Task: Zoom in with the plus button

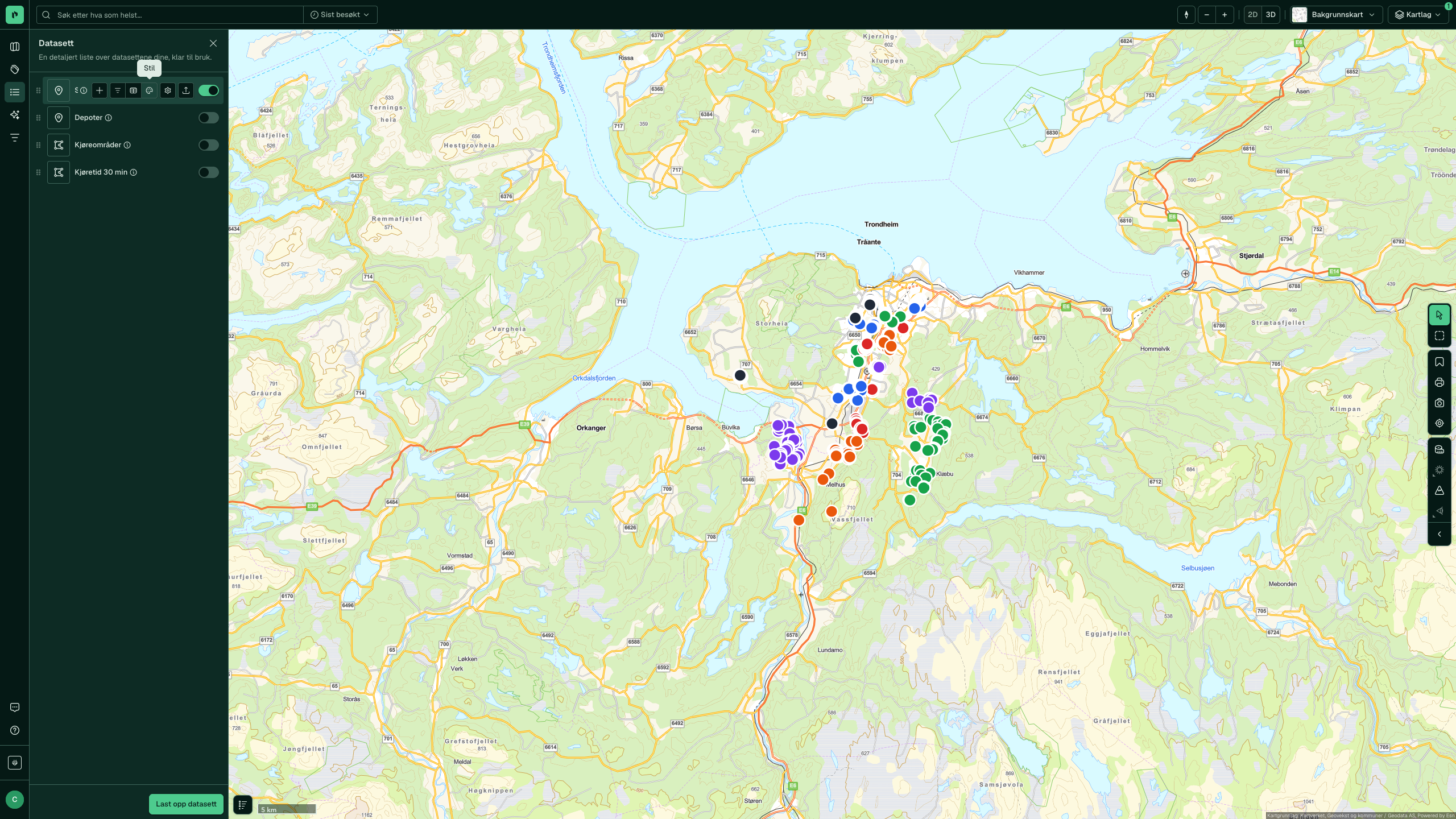Action: (1225, 15)
